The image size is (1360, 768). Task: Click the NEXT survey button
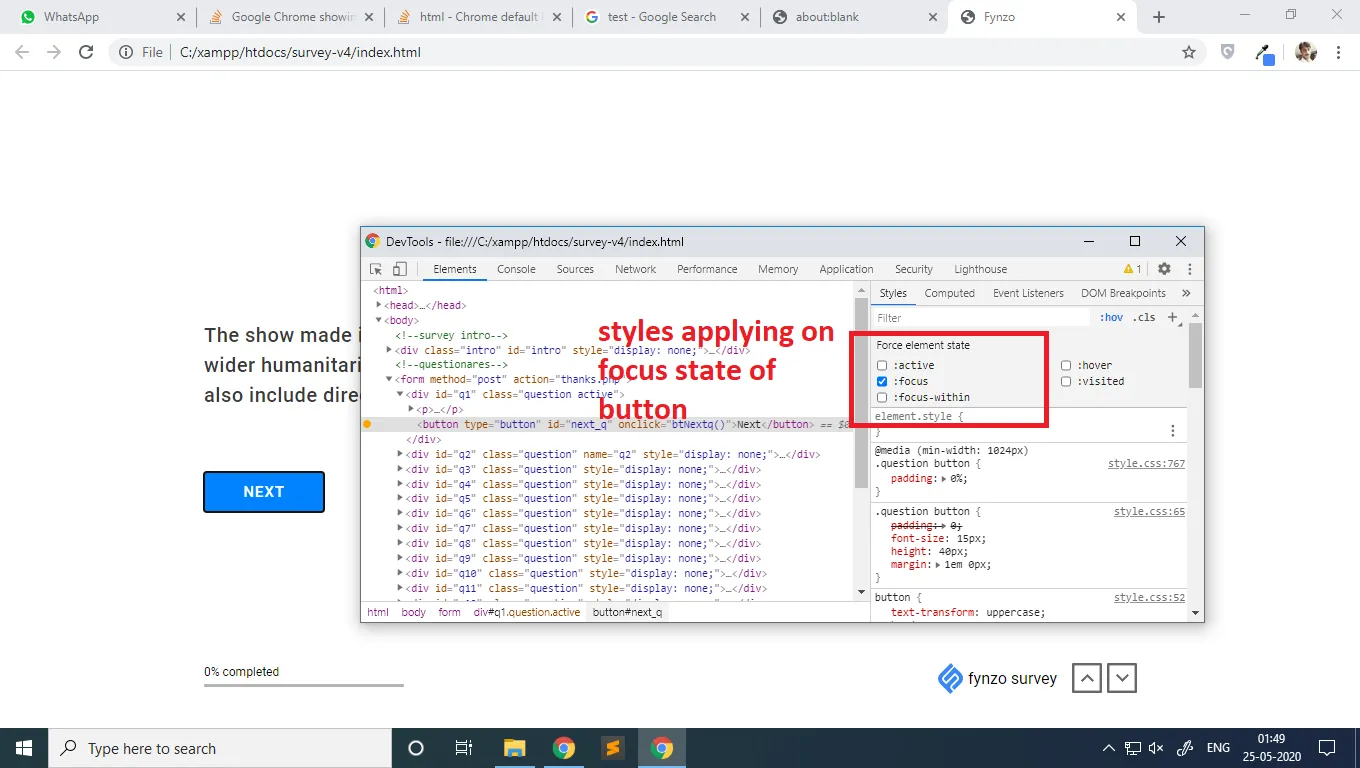coord(264,492)
